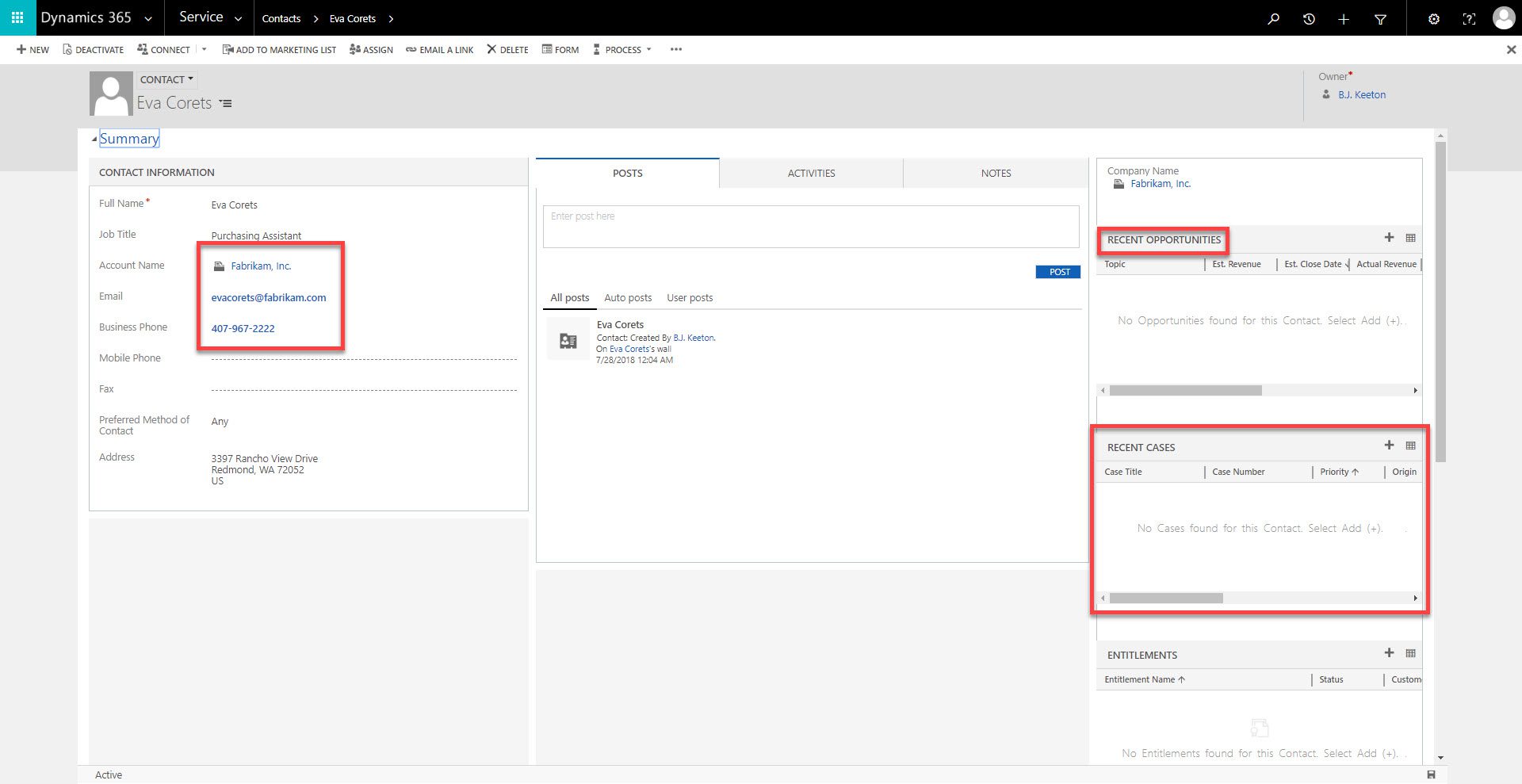Add a new record to Recent Opportunities

coord(1389,237)
